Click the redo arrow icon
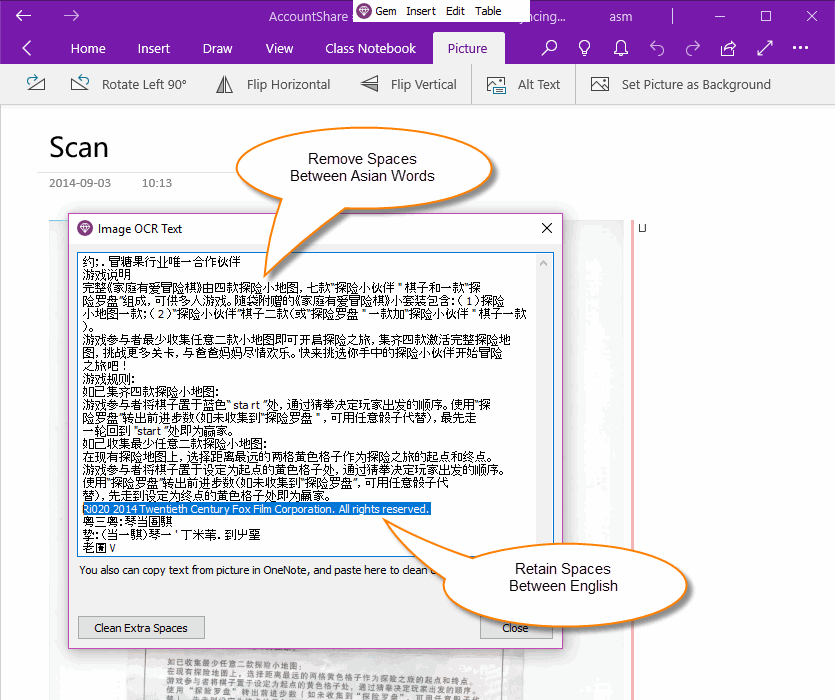This screenshot has height=700, width=835. (692, 48)
